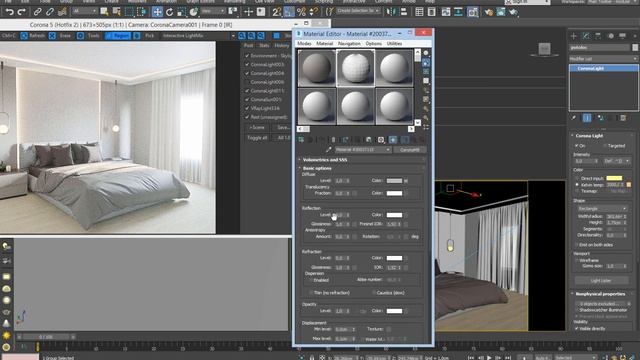Image resolution: width=640 pixels, height=360 pixels.
Task: Click the Backlight icon beside material slots
Action: [426, 62]
